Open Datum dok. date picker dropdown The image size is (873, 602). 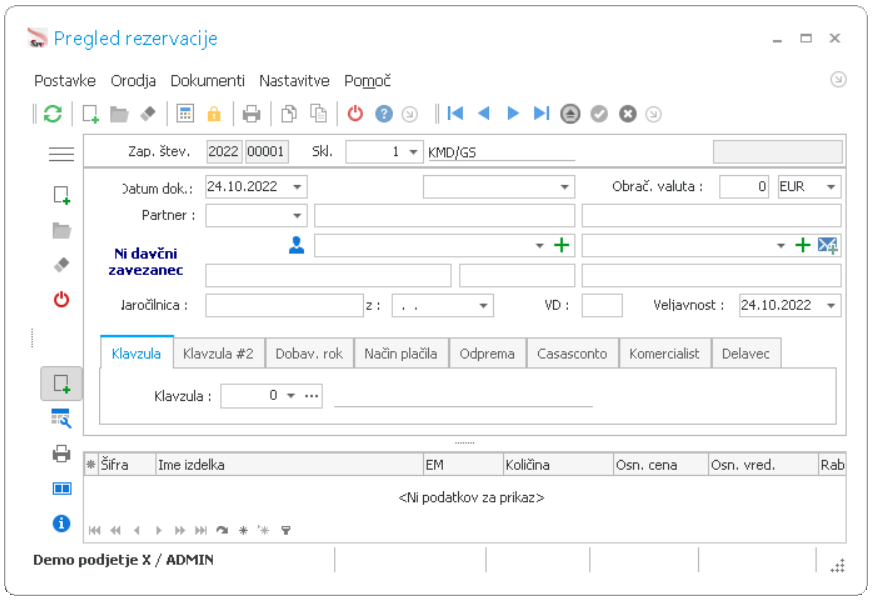297,187
